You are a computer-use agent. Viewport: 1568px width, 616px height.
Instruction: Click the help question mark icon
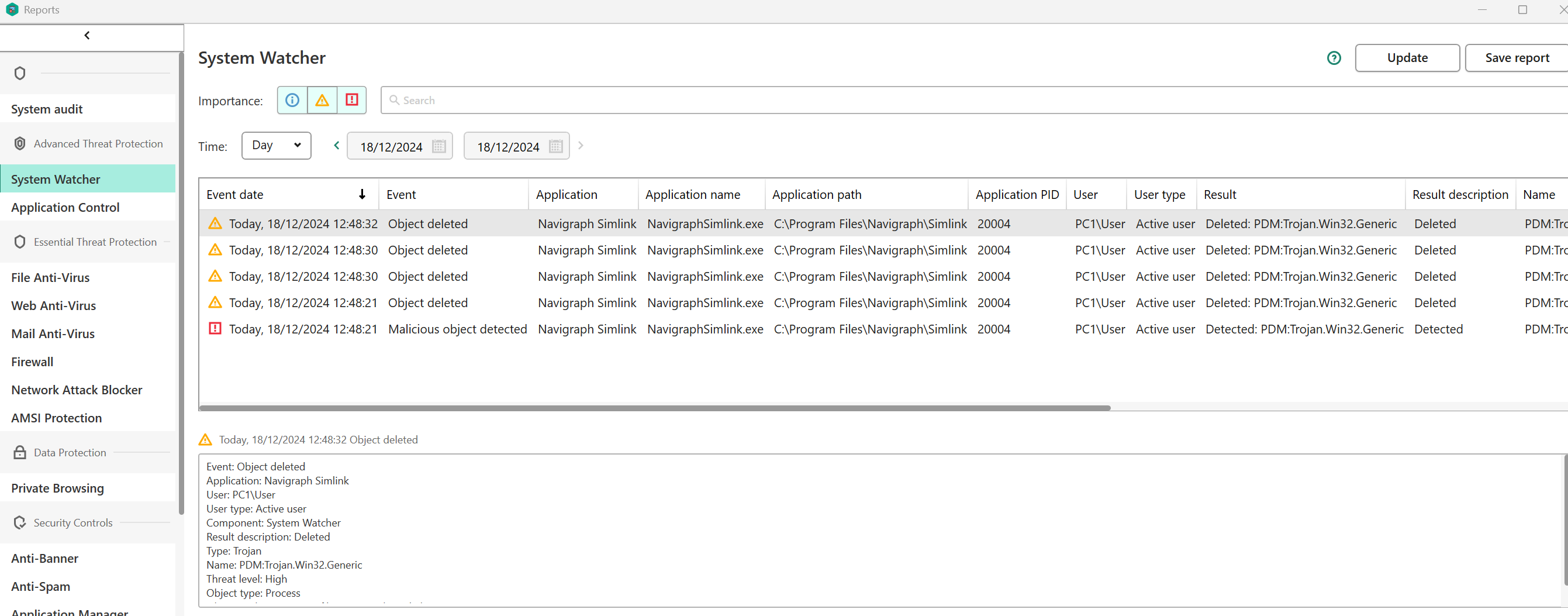coord(1334,58)
